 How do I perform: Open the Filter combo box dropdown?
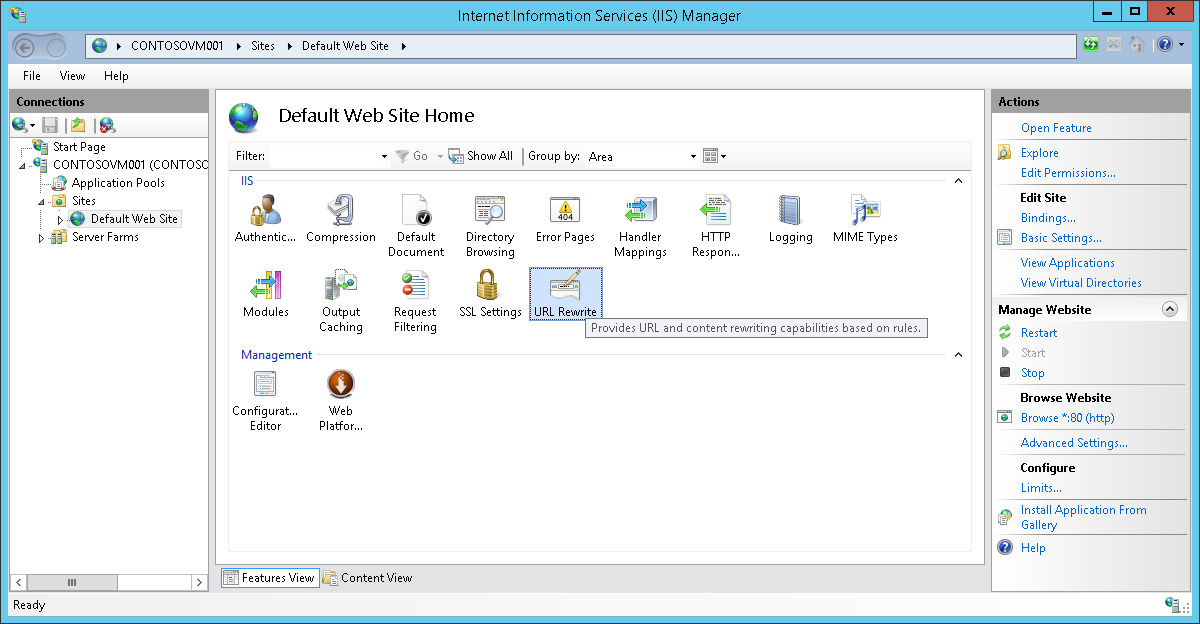coord(384,157)
